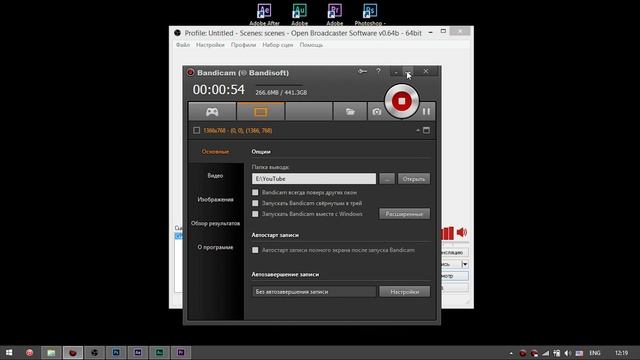Viewport: 640px width, 360px height.
Task: Open After Effects from the taskbar
Action: pyautogui.click(x=138, y=353)
